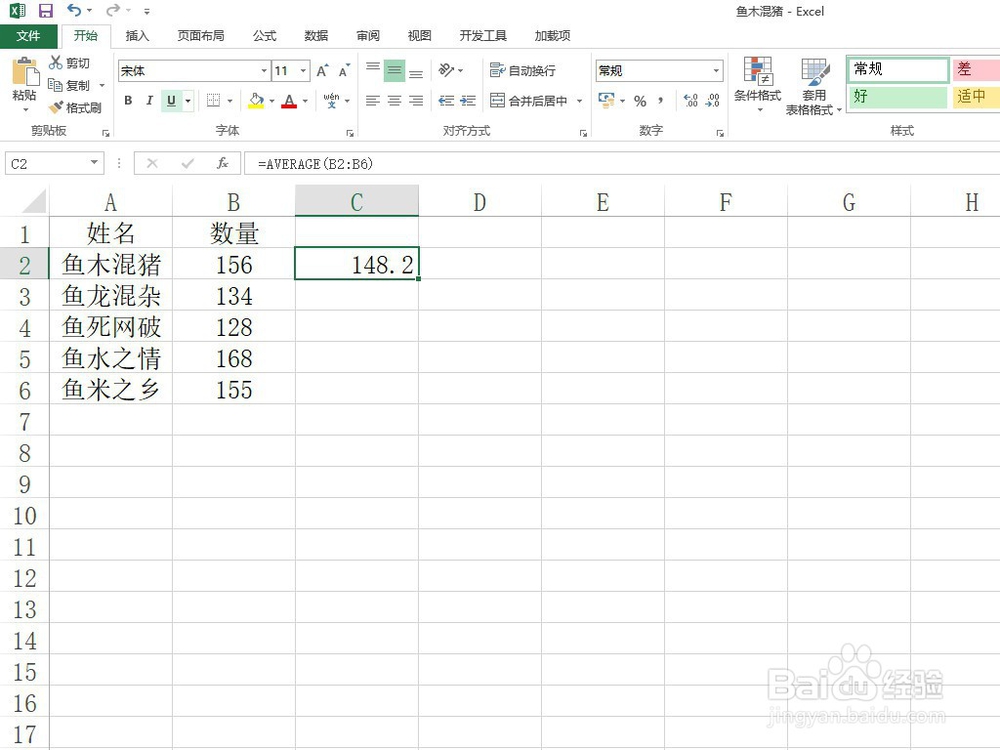Select the 好 Good cell style
1000x750 pixels.
pos(898,97)
